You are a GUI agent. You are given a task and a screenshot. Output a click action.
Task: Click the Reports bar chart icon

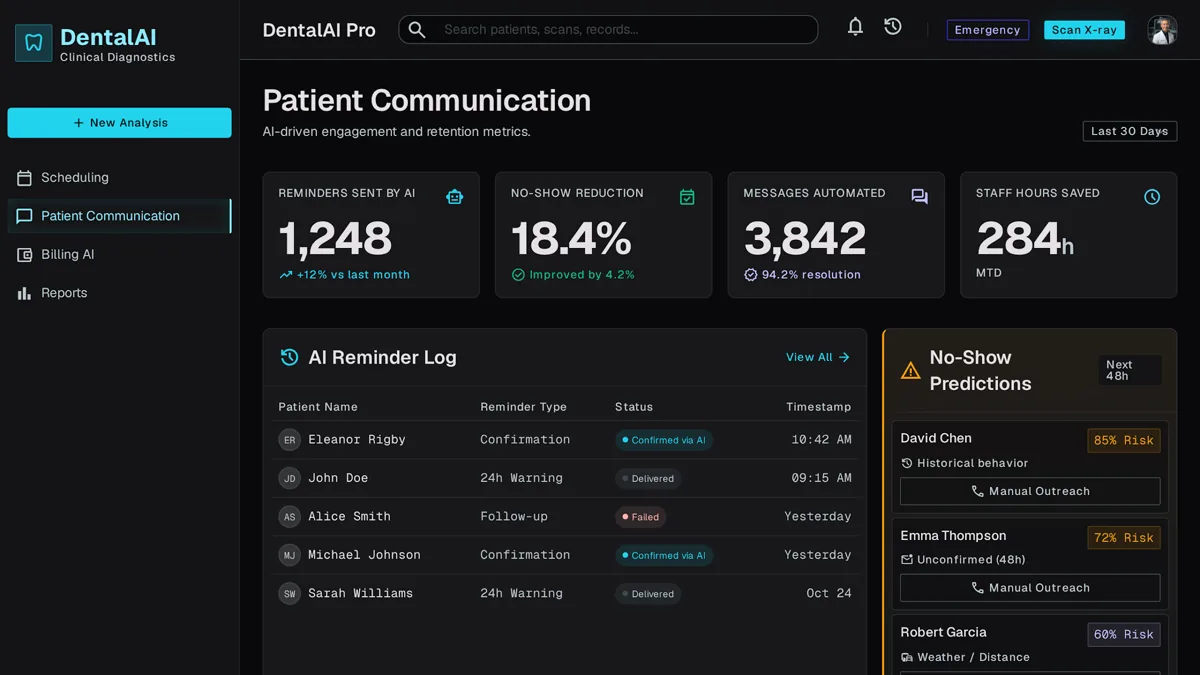[25, 293]
